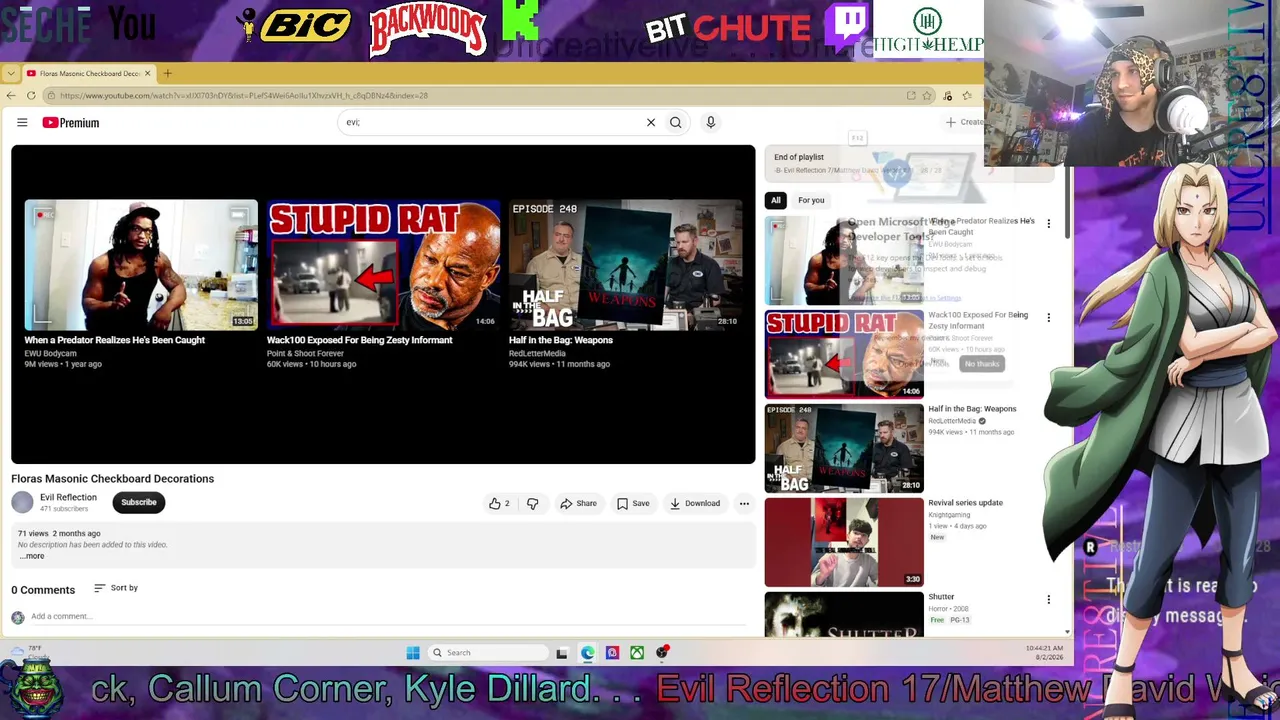The image size is (1280, 720).
Task: Open sidebar title Half in the Bag: Weapons
Action: pos(972,409)
